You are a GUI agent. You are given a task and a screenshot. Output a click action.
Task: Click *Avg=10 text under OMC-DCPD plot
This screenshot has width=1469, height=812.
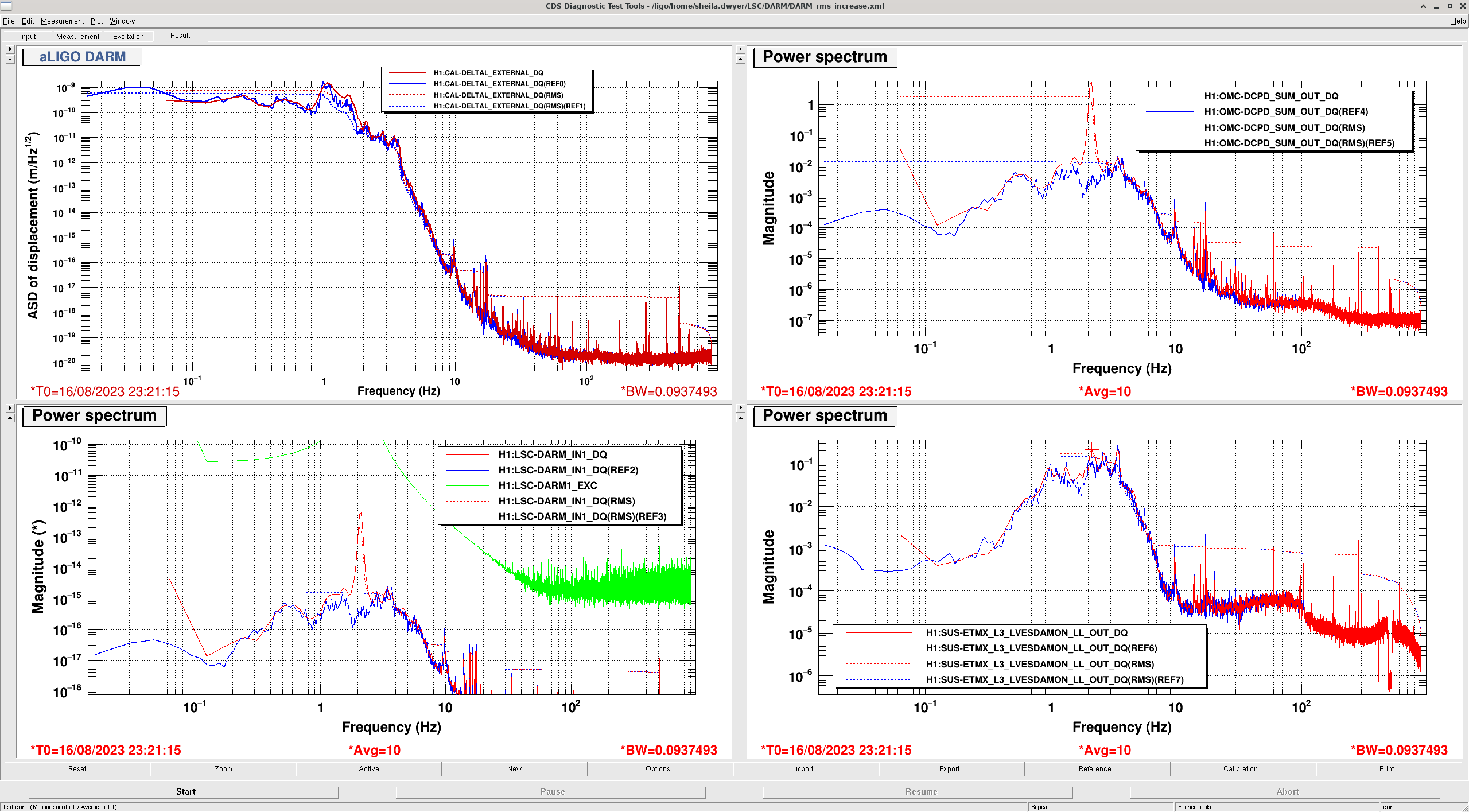tap(1105, 392)
